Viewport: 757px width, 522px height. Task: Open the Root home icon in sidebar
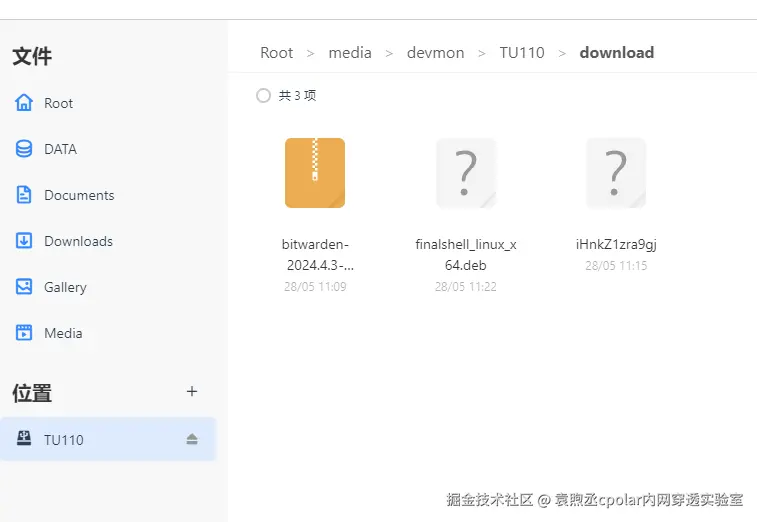[x=24, y=103]
